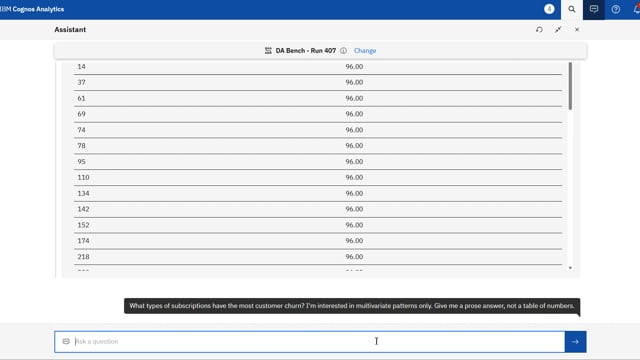Close the Assistant panel
The width and height of the screenshot is (640, 360).
tap(577, 29)
